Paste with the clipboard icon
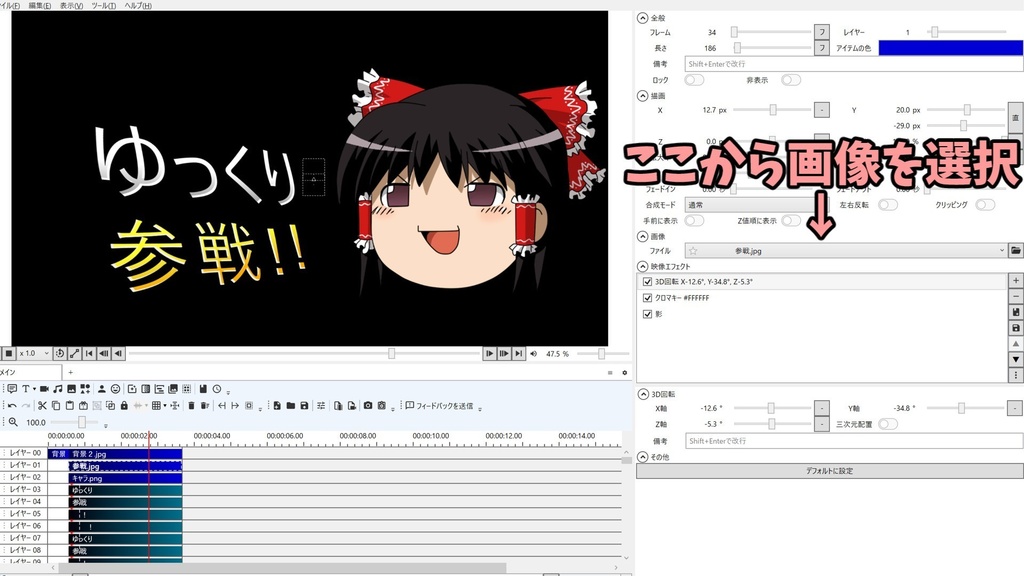Image resolution: width=1024 pixels, height=576 pixels. tap(69, 406)
